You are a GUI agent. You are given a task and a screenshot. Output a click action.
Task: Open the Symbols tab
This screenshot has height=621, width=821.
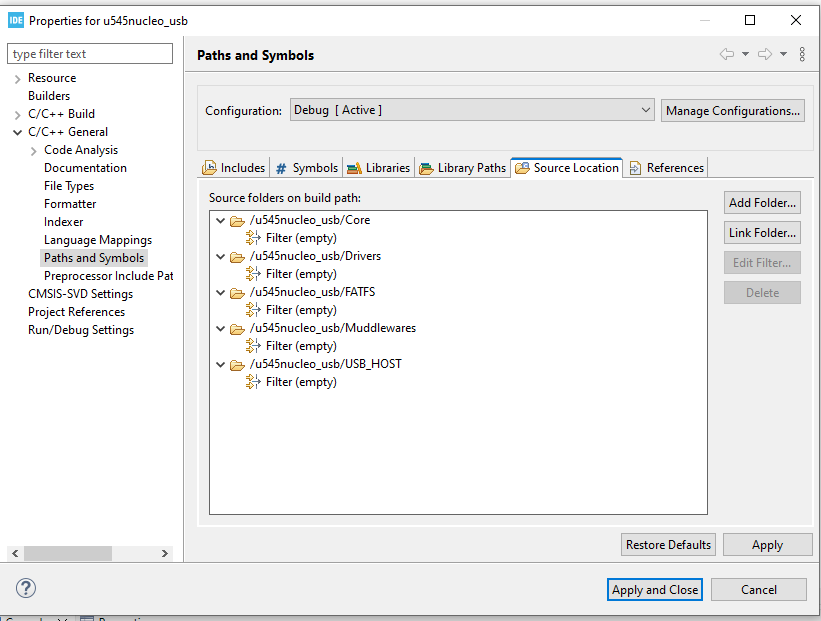(307, 168)
